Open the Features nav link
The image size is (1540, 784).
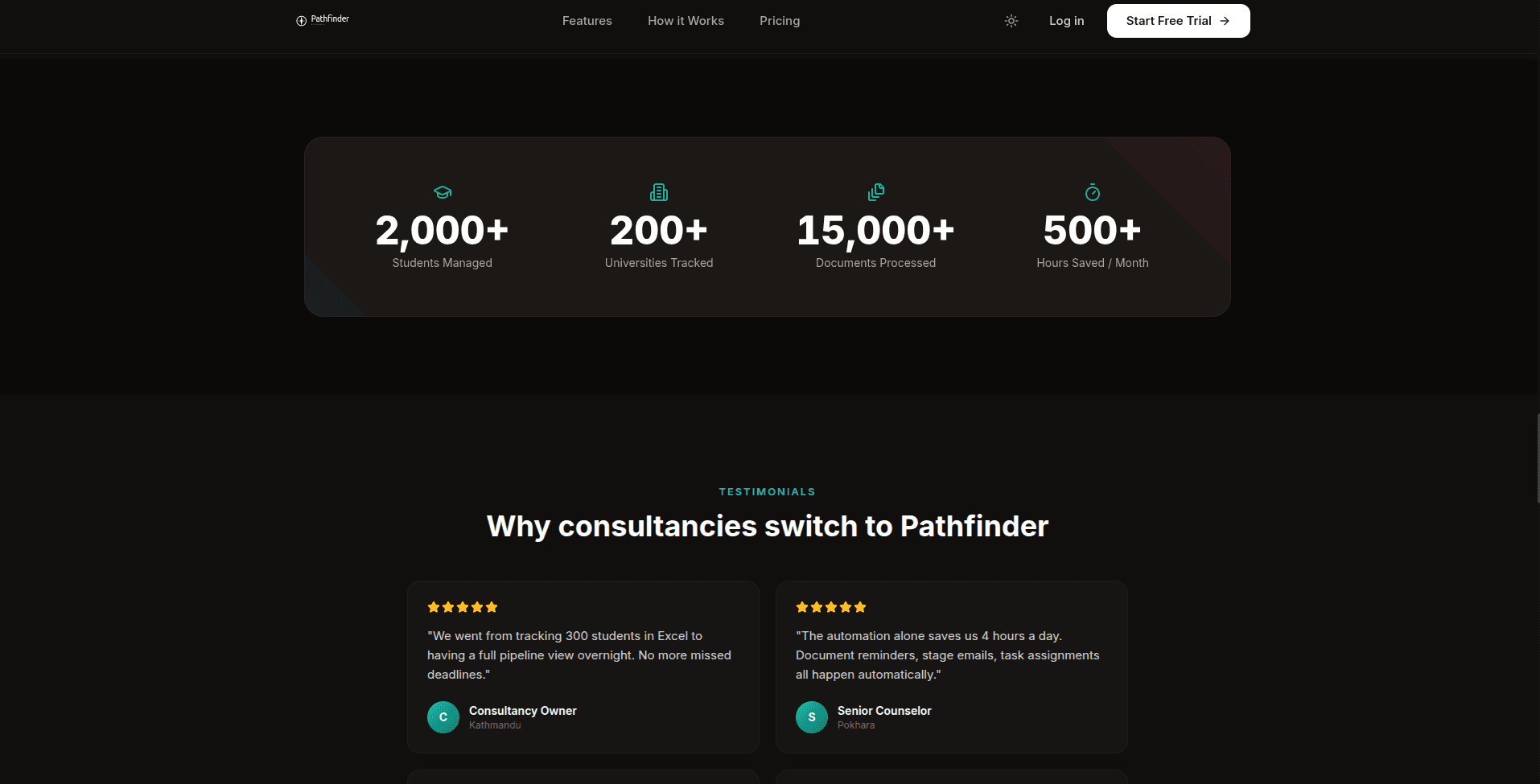587,21
